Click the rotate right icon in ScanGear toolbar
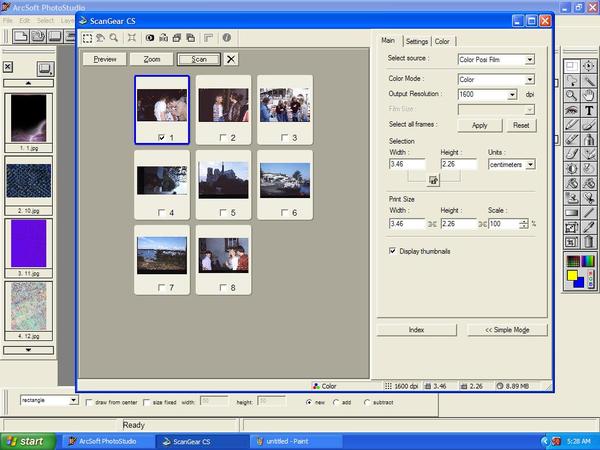The image size is (600, 450). pyautogui.click(x=191, y=38)
